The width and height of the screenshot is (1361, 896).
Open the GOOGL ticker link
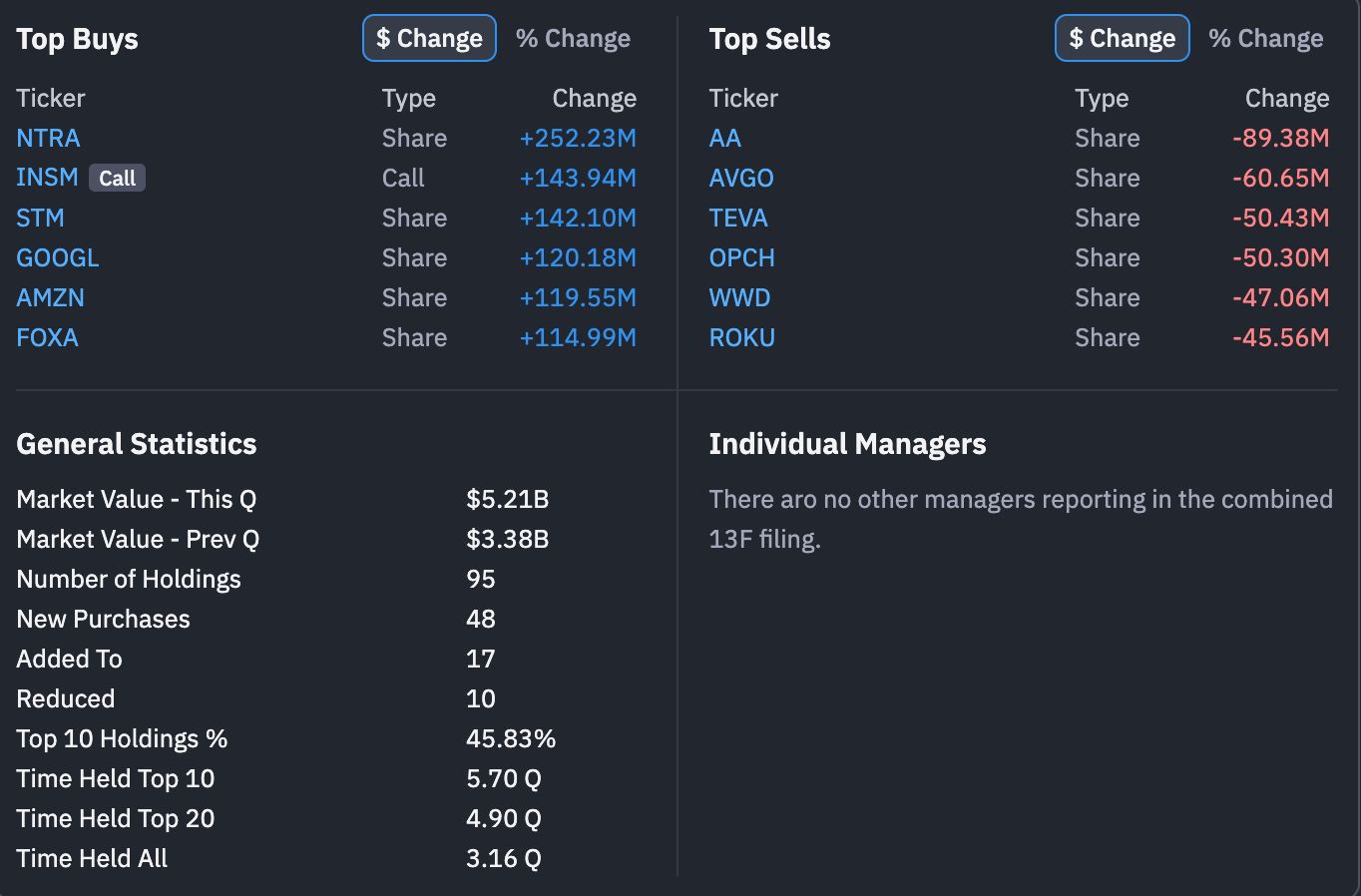[58, 257]
